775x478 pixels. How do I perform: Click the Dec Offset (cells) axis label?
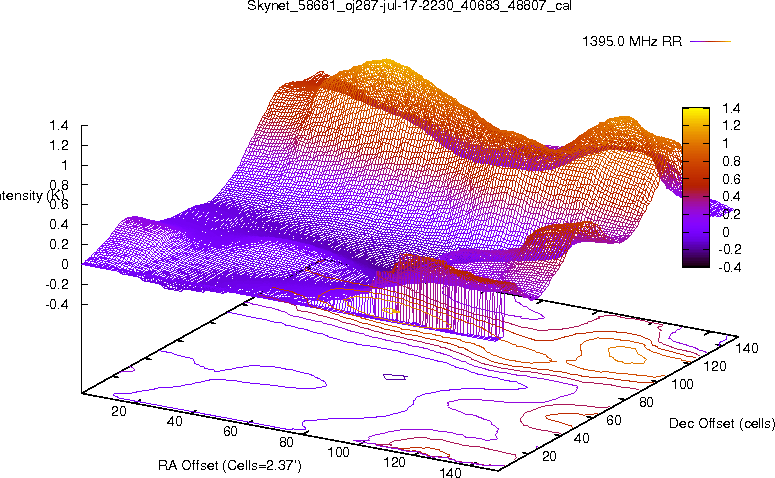point(722,423)
